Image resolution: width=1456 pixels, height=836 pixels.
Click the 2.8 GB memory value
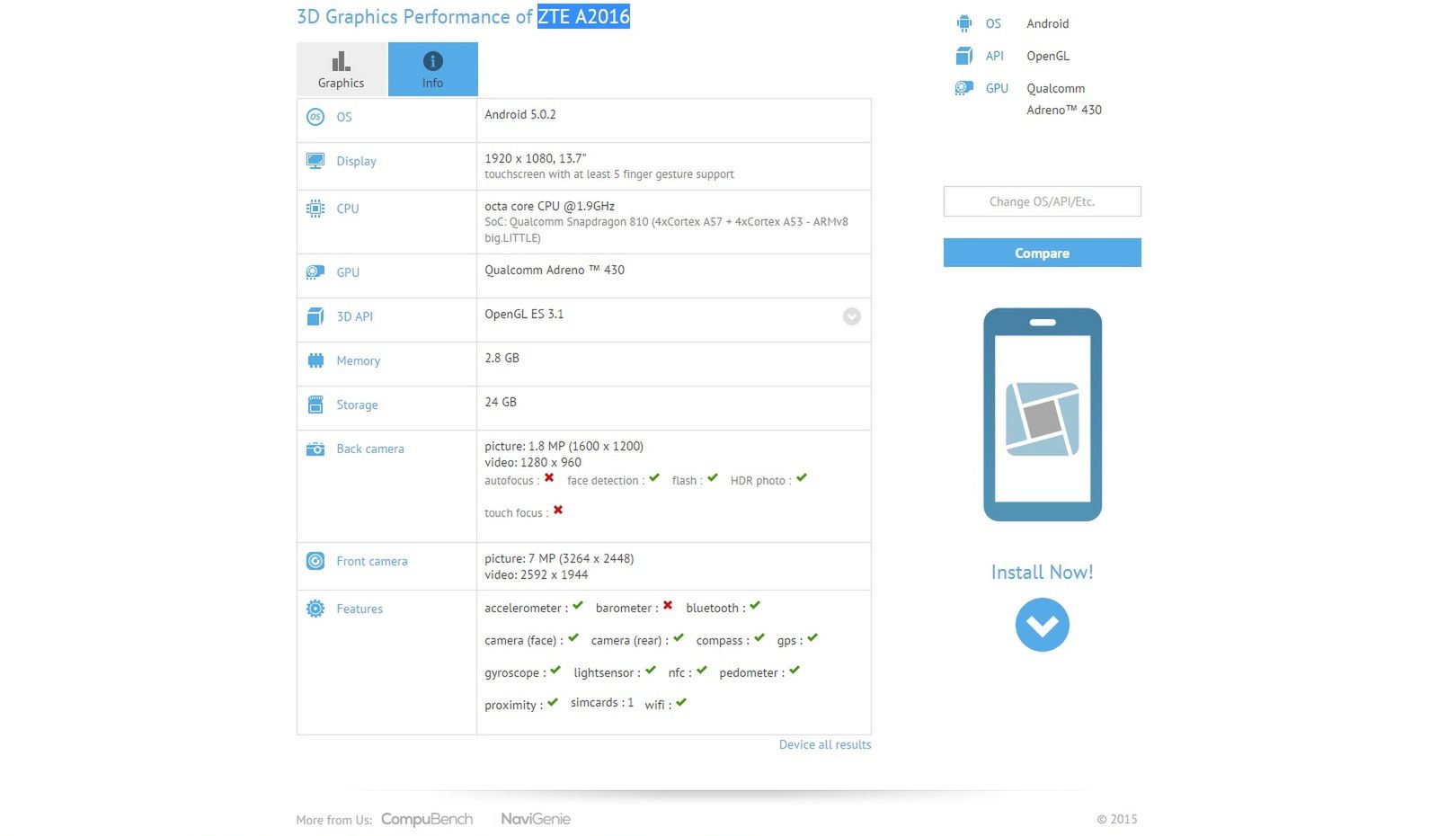tap(502, 358)
